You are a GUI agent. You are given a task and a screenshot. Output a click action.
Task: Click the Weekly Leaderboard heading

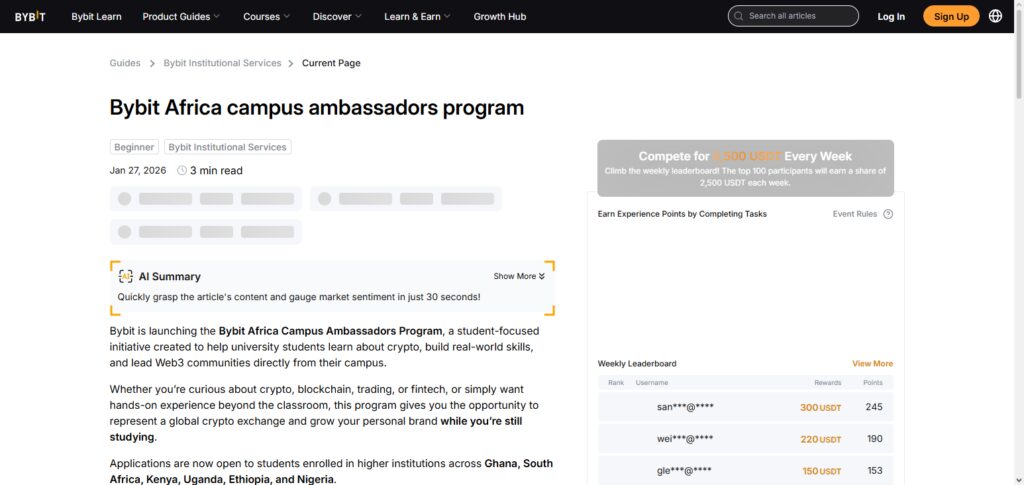tap(637, 364)
